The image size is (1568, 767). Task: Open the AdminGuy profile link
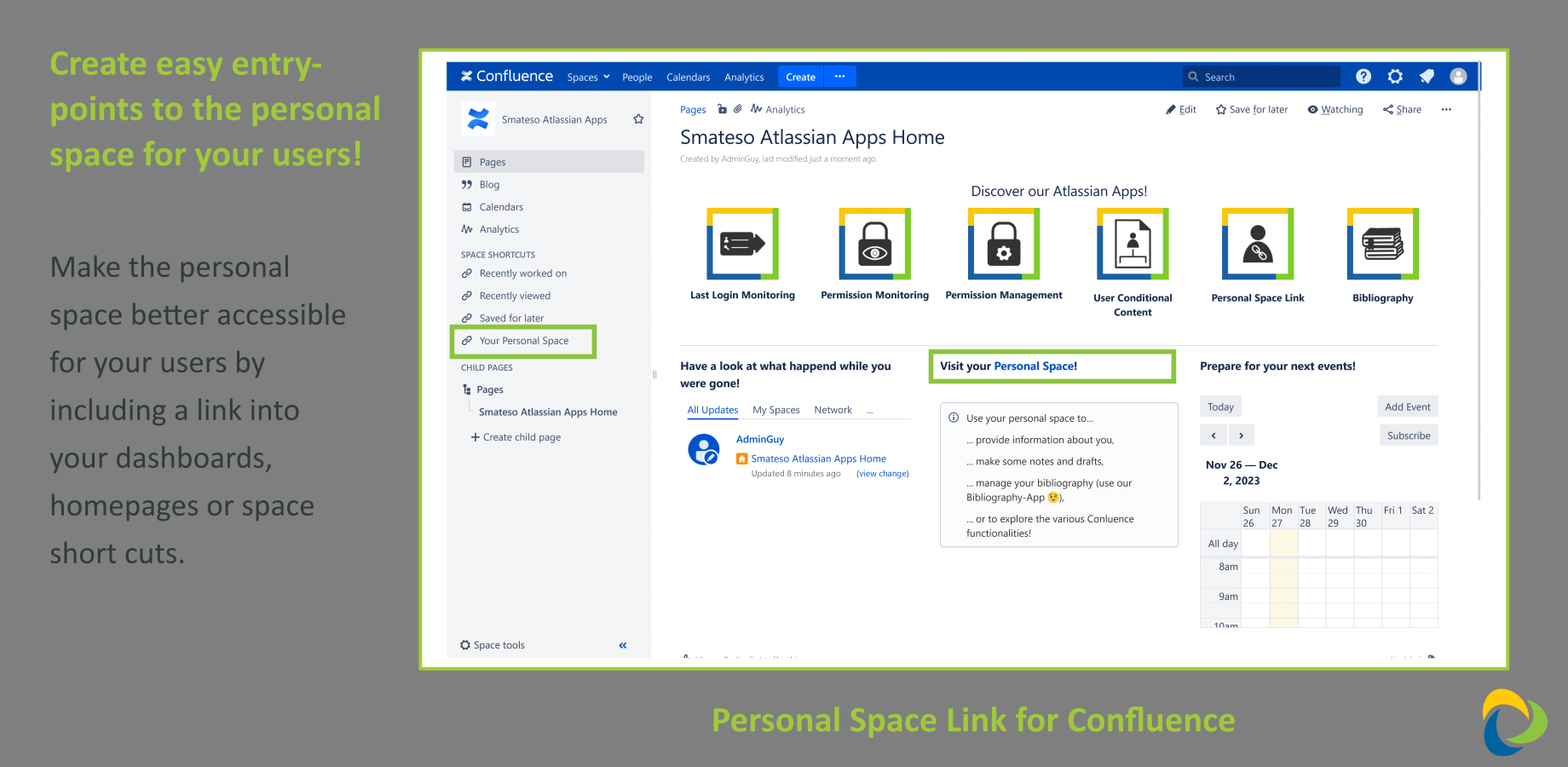click(x=760, y=440)
